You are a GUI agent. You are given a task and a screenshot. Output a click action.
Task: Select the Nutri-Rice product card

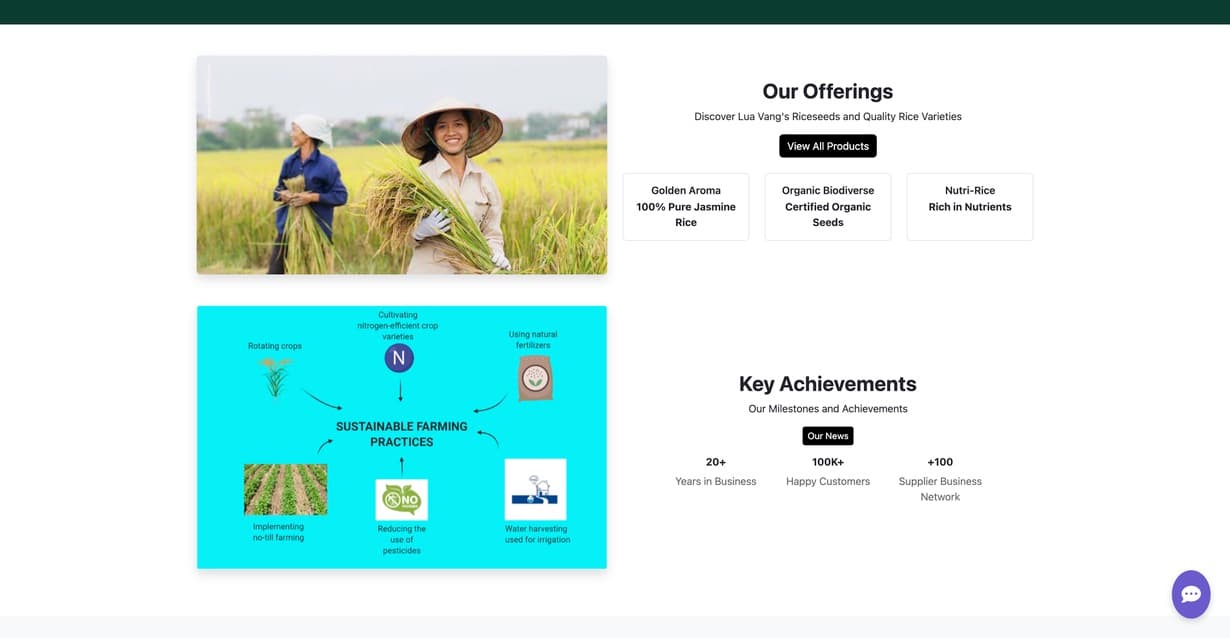pos(970,207)
